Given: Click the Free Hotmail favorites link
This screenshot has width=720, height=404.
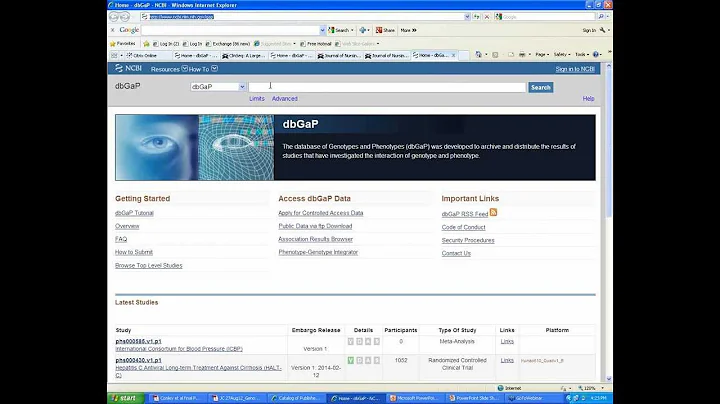Looking at the screenshot, I should pos(315,44).
